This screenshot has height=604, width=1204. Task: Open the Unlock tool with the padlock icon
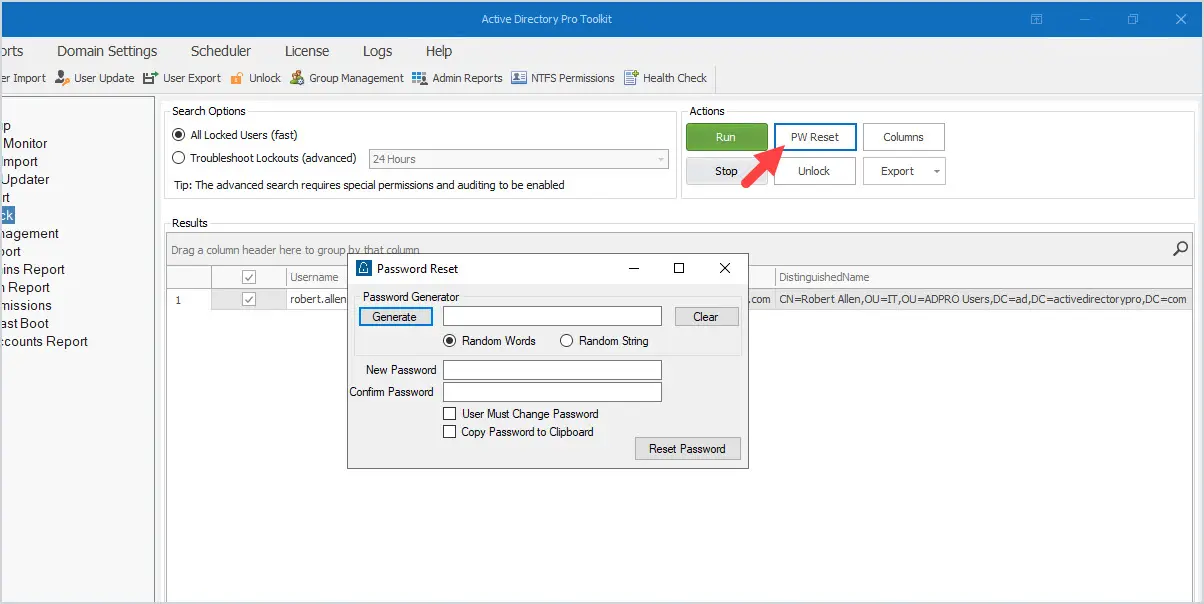tap(256, 78)
